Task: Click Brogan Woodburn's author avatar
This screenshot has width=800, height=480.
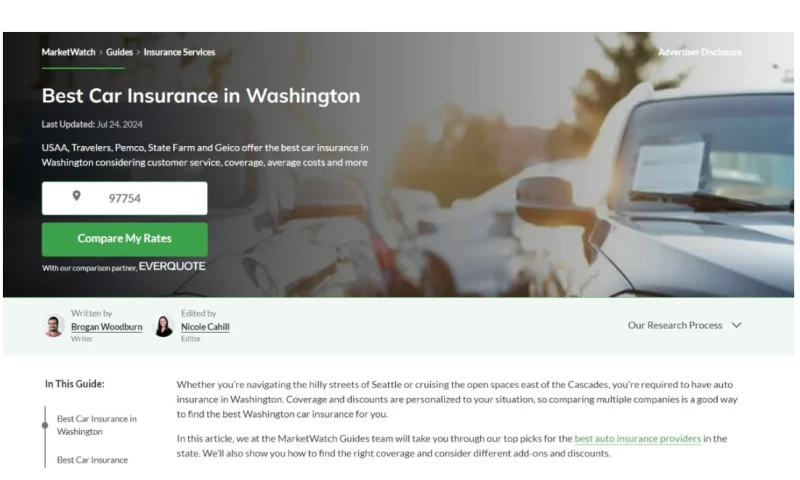Action: click(54, 326)
